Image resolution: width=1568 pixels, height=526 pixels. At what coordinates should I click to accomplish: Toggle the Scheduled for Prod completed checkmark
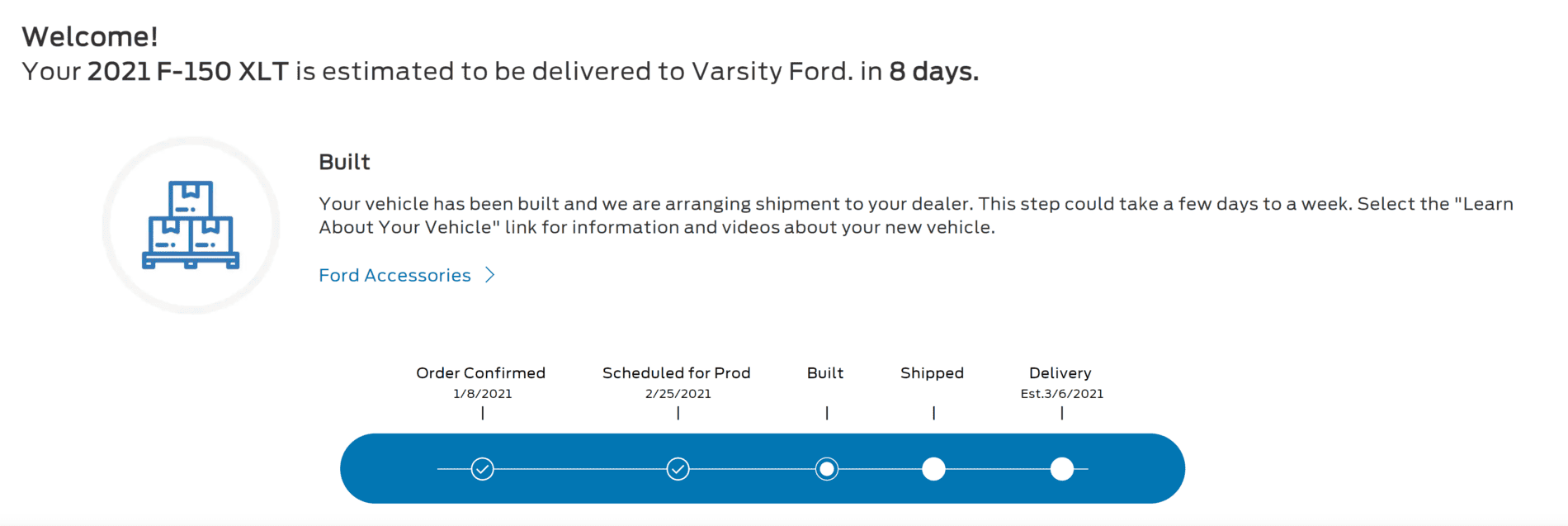click(x=678, y=468)
